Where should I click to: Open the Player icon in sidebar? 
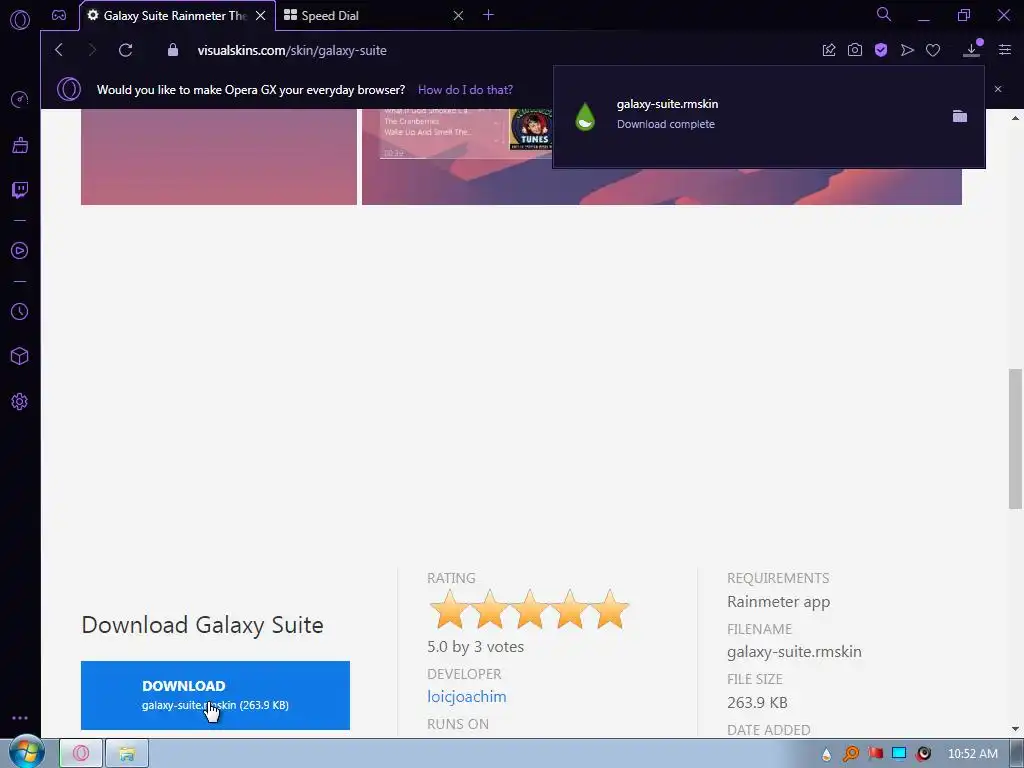click(20, 251)
